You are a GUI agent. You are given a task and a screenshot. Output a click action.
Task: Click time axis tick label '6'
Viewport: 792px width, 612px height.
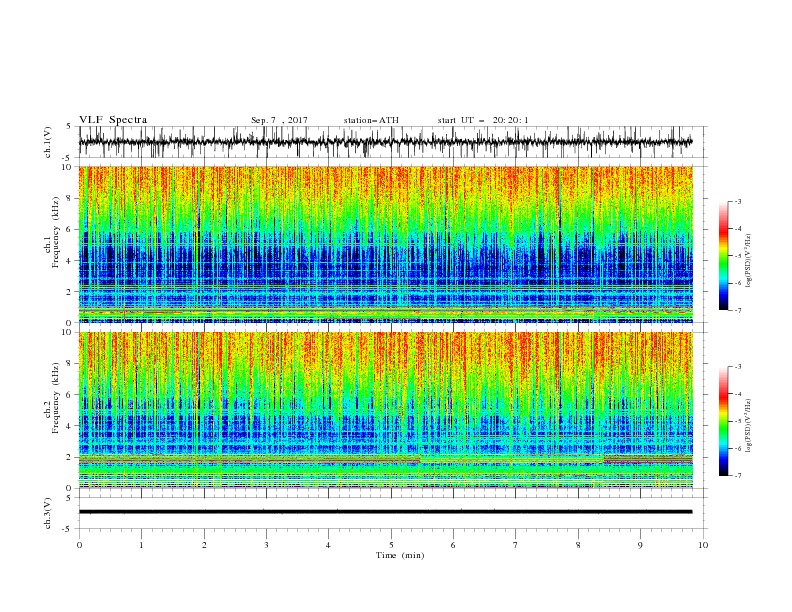453,545
